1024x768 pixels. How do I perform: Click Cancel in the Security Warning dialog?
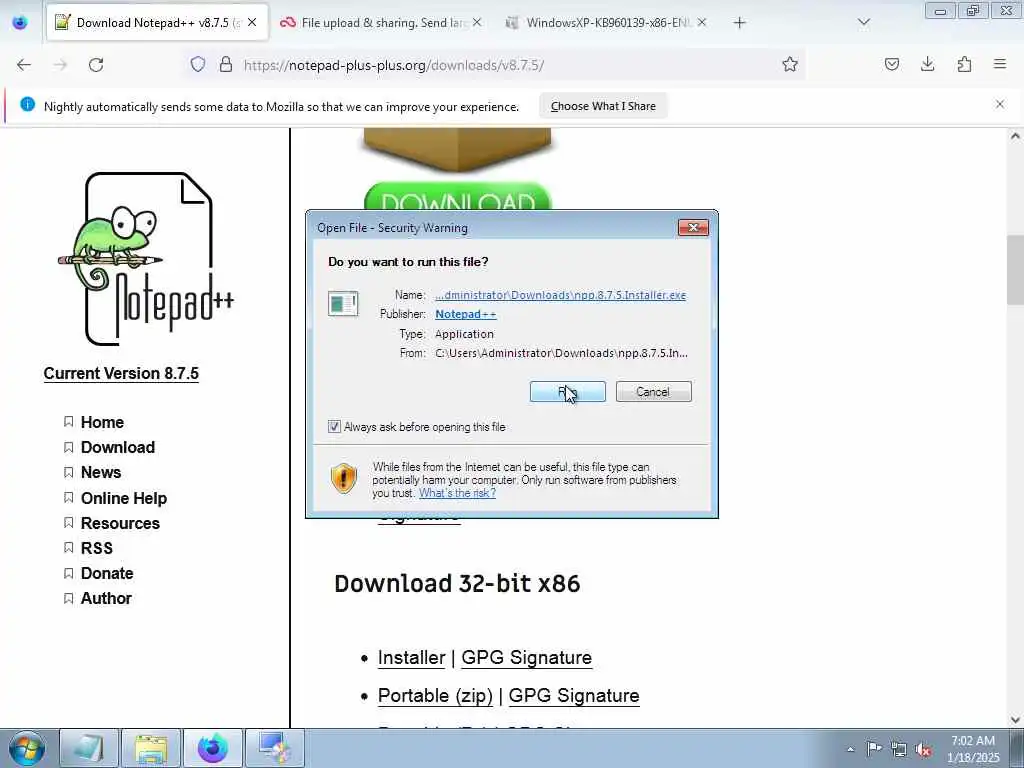(653, 392)
